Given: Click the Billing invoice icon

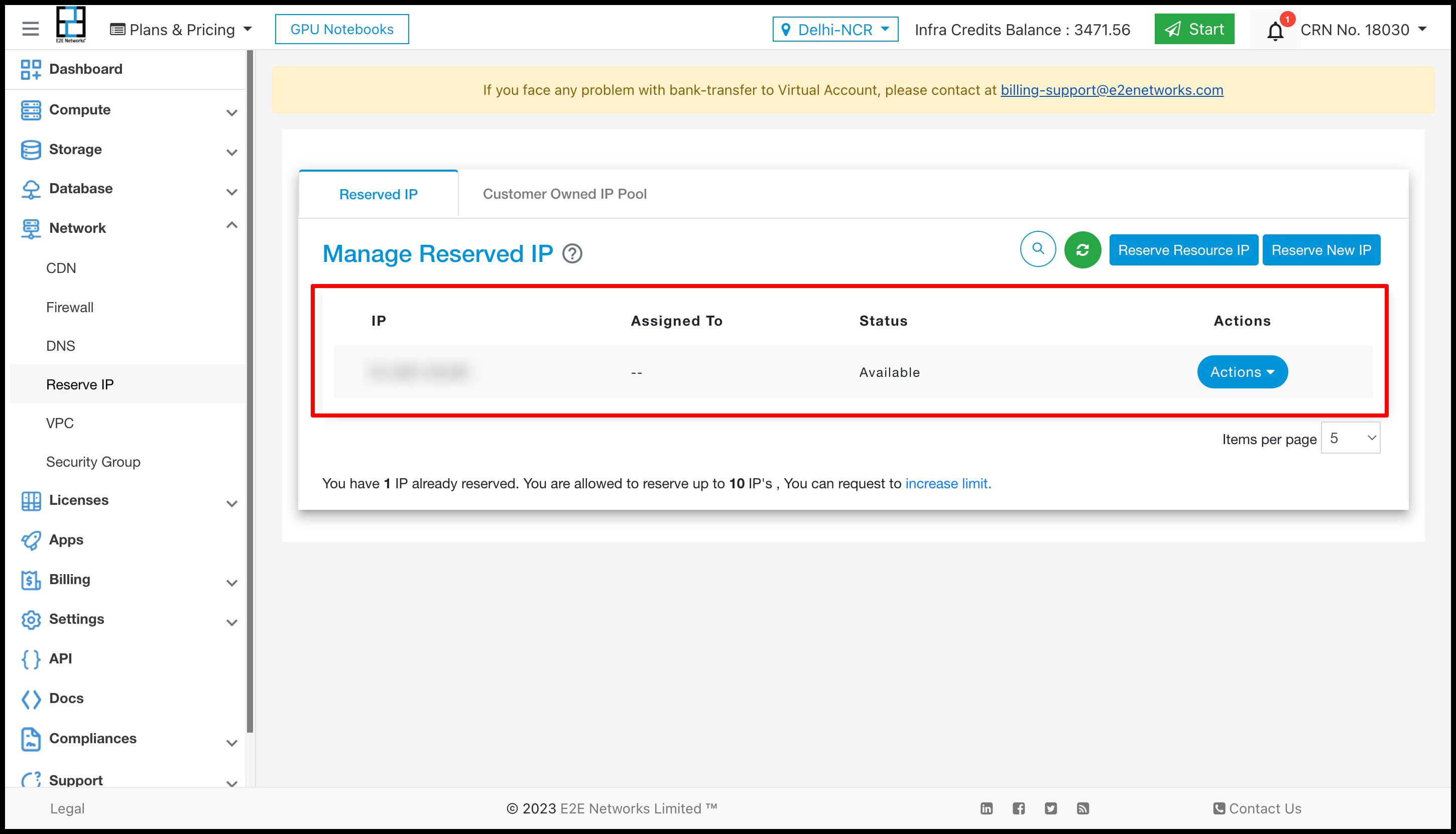Looking at the screenshot, I should [x=31, y=580].
